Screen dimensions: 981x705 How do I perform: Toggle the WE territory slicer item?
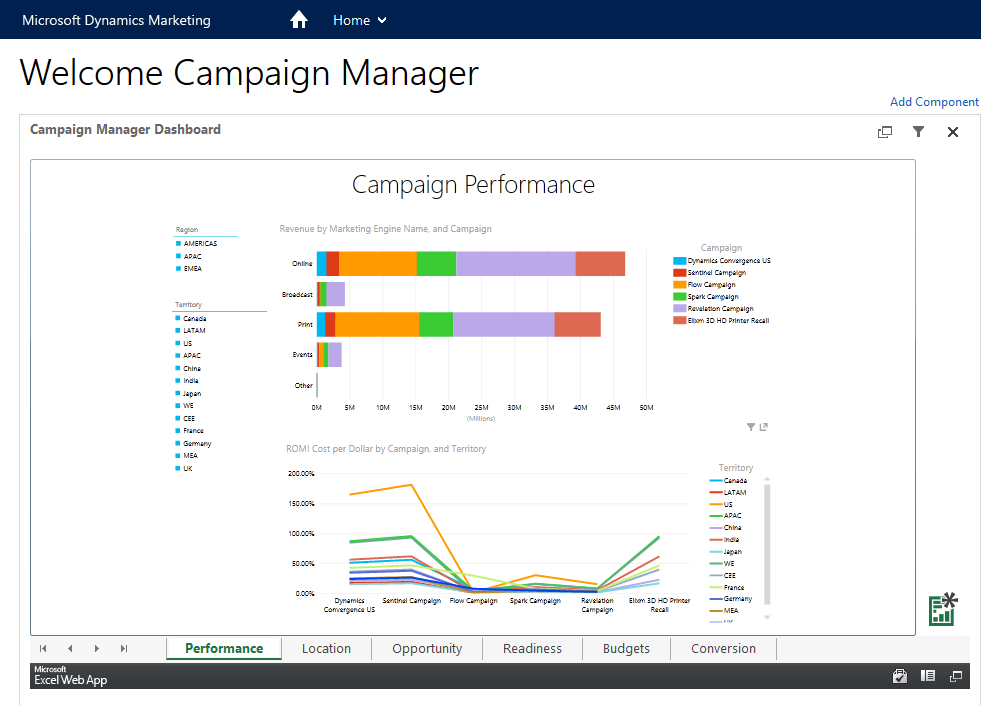pyautogui.click(x=185, y=405)
